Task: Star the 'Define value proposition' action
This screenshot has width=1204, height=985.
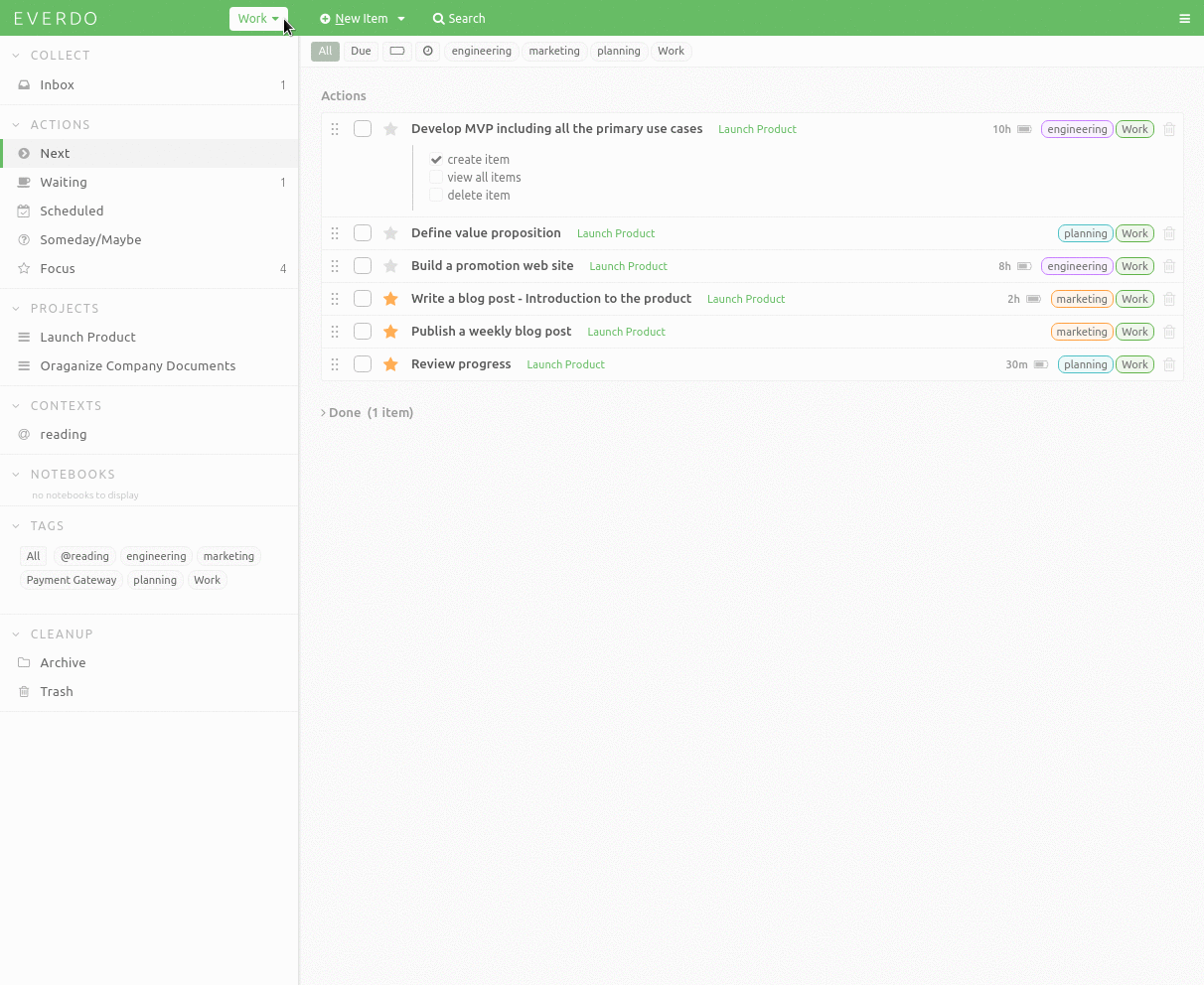Action: [390, 233]
